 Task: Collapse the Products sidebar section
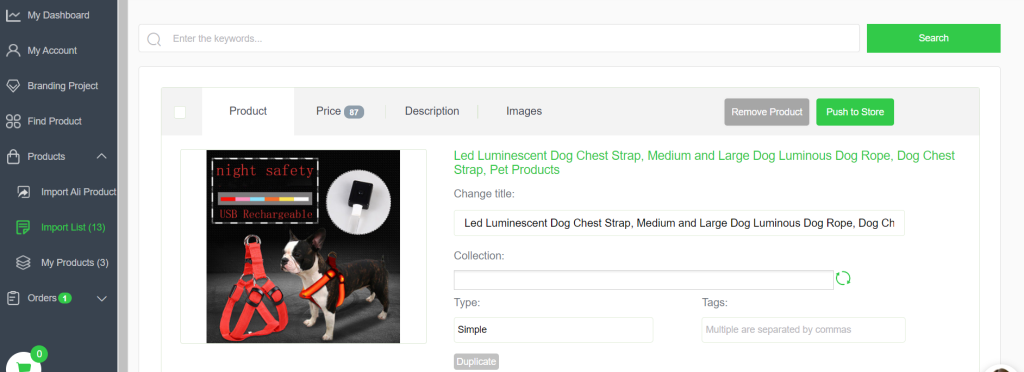coord(101,157)
